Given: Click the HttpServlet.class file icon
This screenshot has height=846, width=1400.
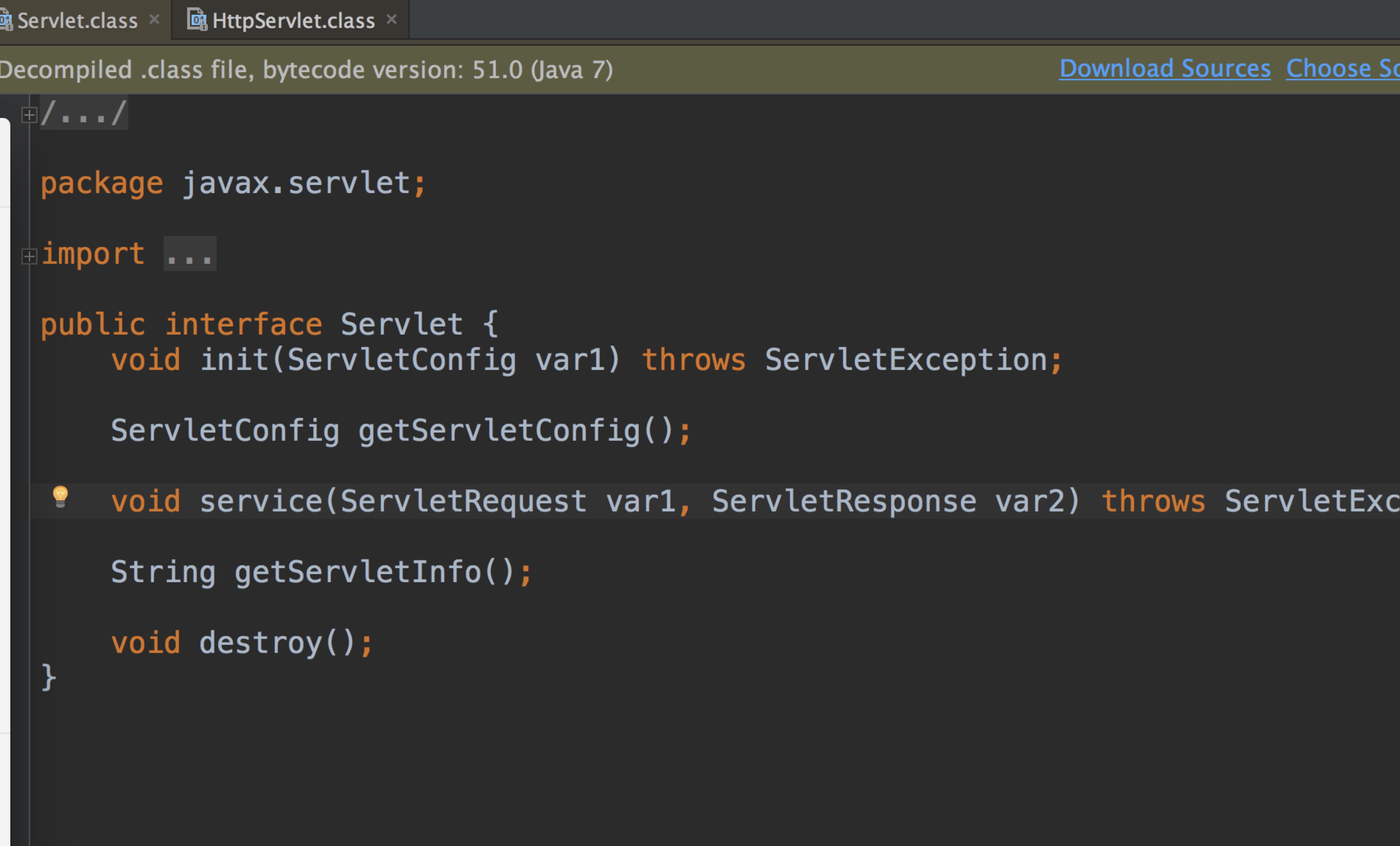Looking at the screenshot, I should [197, 21].
